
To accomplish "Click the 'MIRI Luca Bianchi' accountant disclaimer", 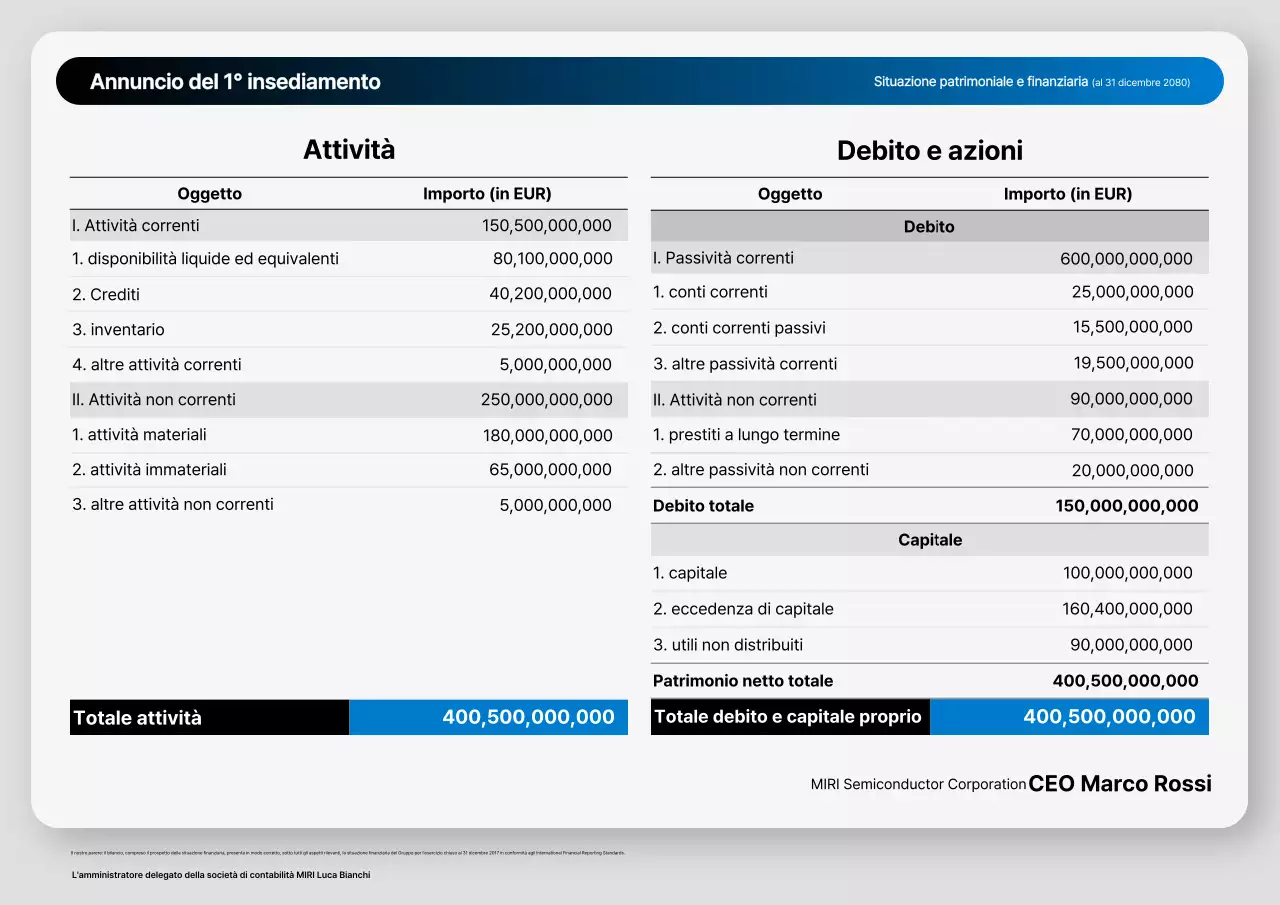I will (x=220, y=873).
